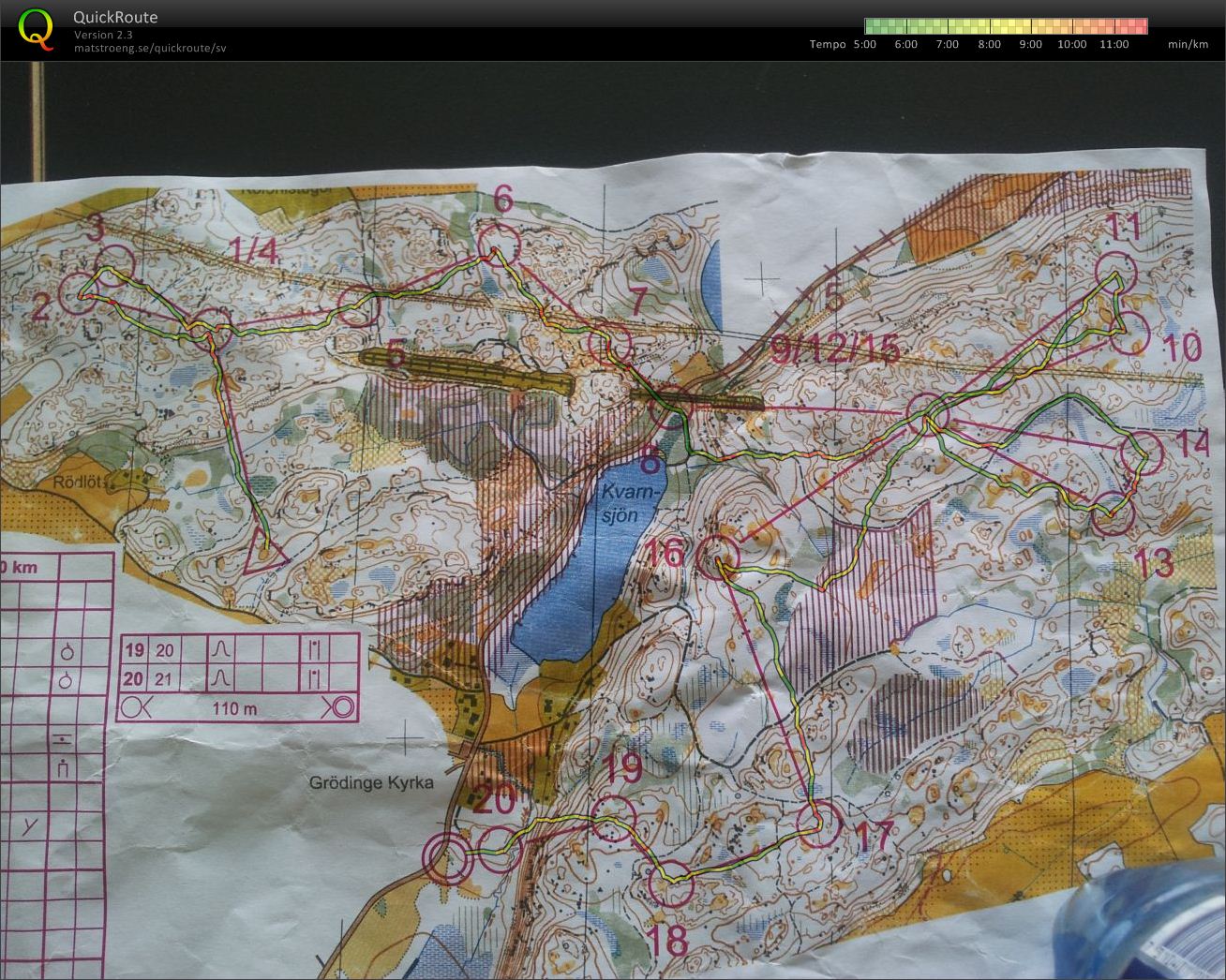Click control number 13 on the map

1153,563
